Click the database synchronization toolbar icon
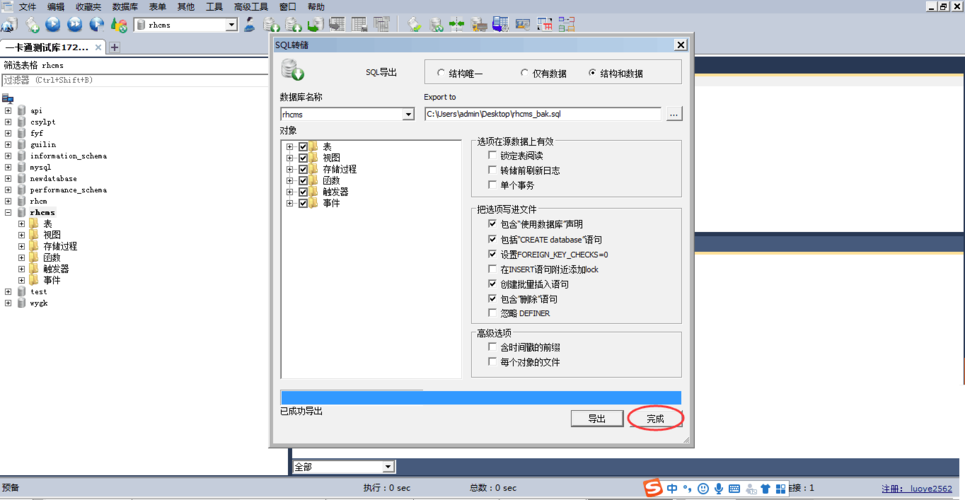Screen dimensions: 965x500 coord(436,25)
